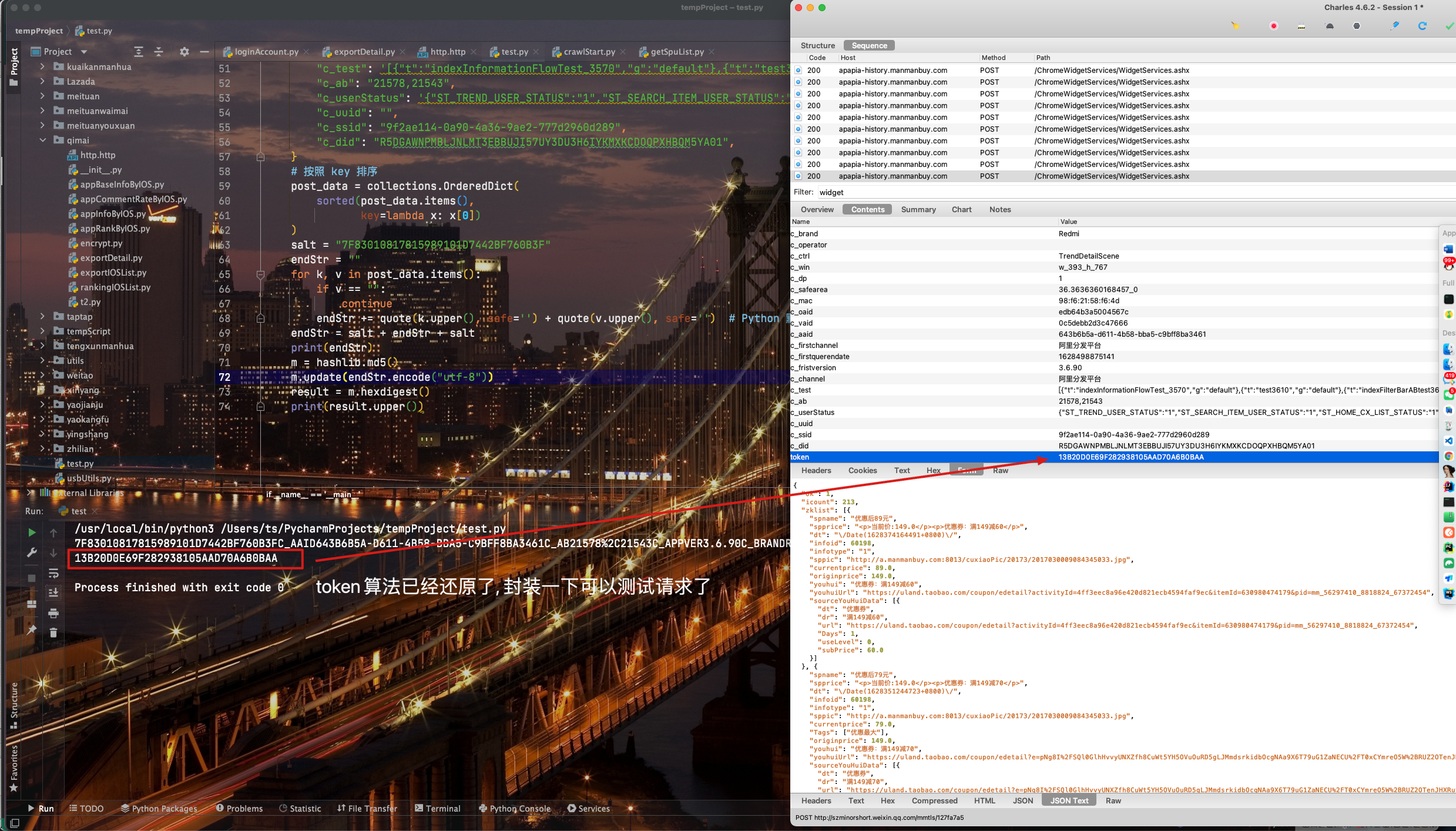Open Project panel settings gear
Image resolution: width=1456 pixels, height=831 pixels.
(184, 52)
